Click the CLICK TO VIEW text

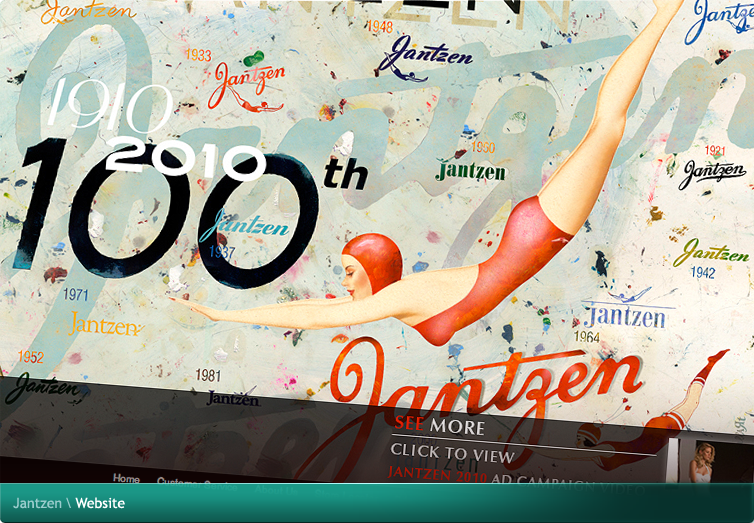(452, 454)
